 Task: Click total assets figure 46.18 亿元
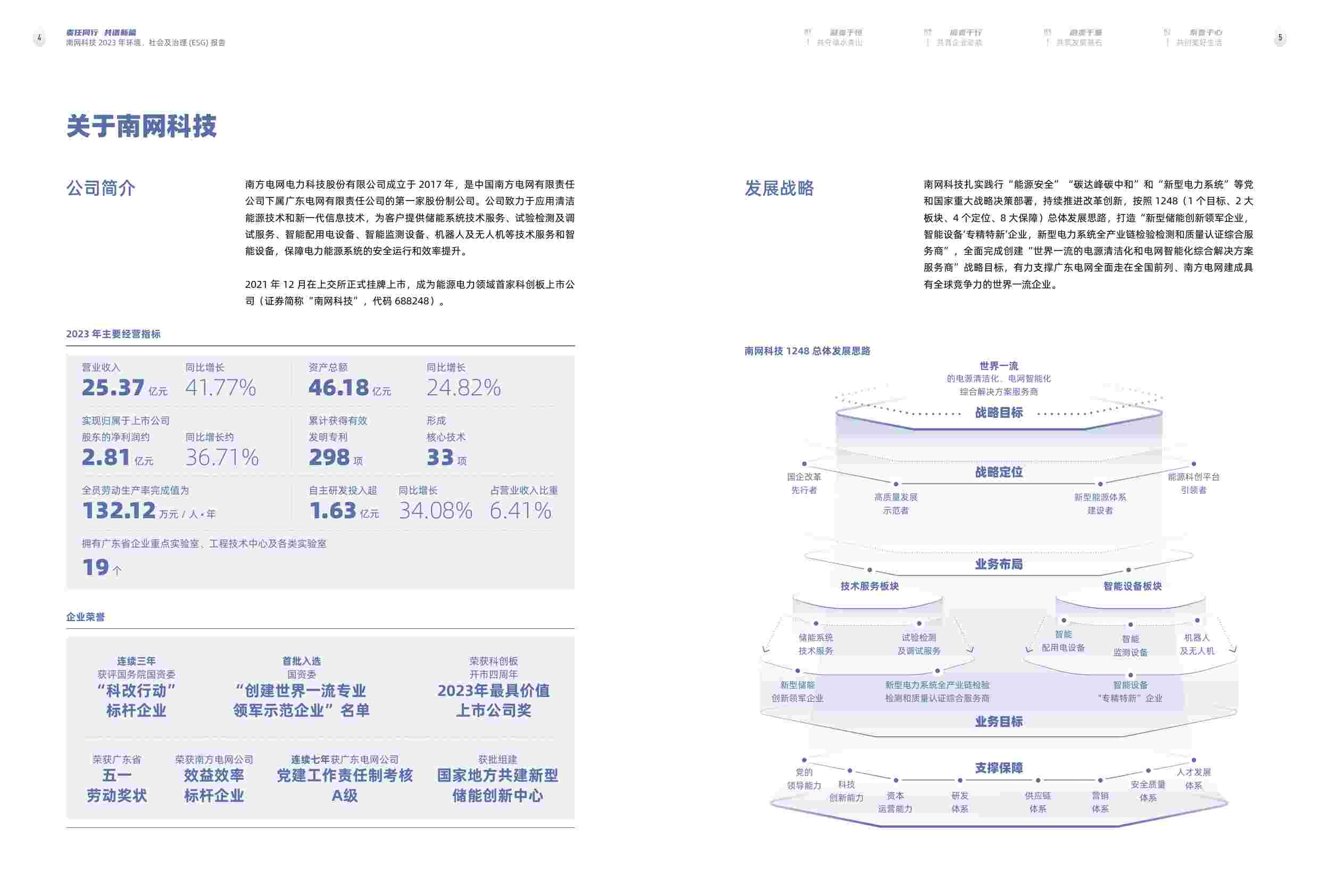(350, 387)
